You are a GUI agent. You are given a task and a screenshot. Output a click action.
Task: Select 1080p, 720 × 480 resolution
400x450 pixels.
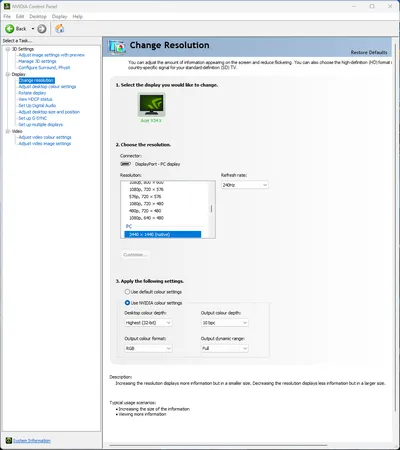coord(146,204)
